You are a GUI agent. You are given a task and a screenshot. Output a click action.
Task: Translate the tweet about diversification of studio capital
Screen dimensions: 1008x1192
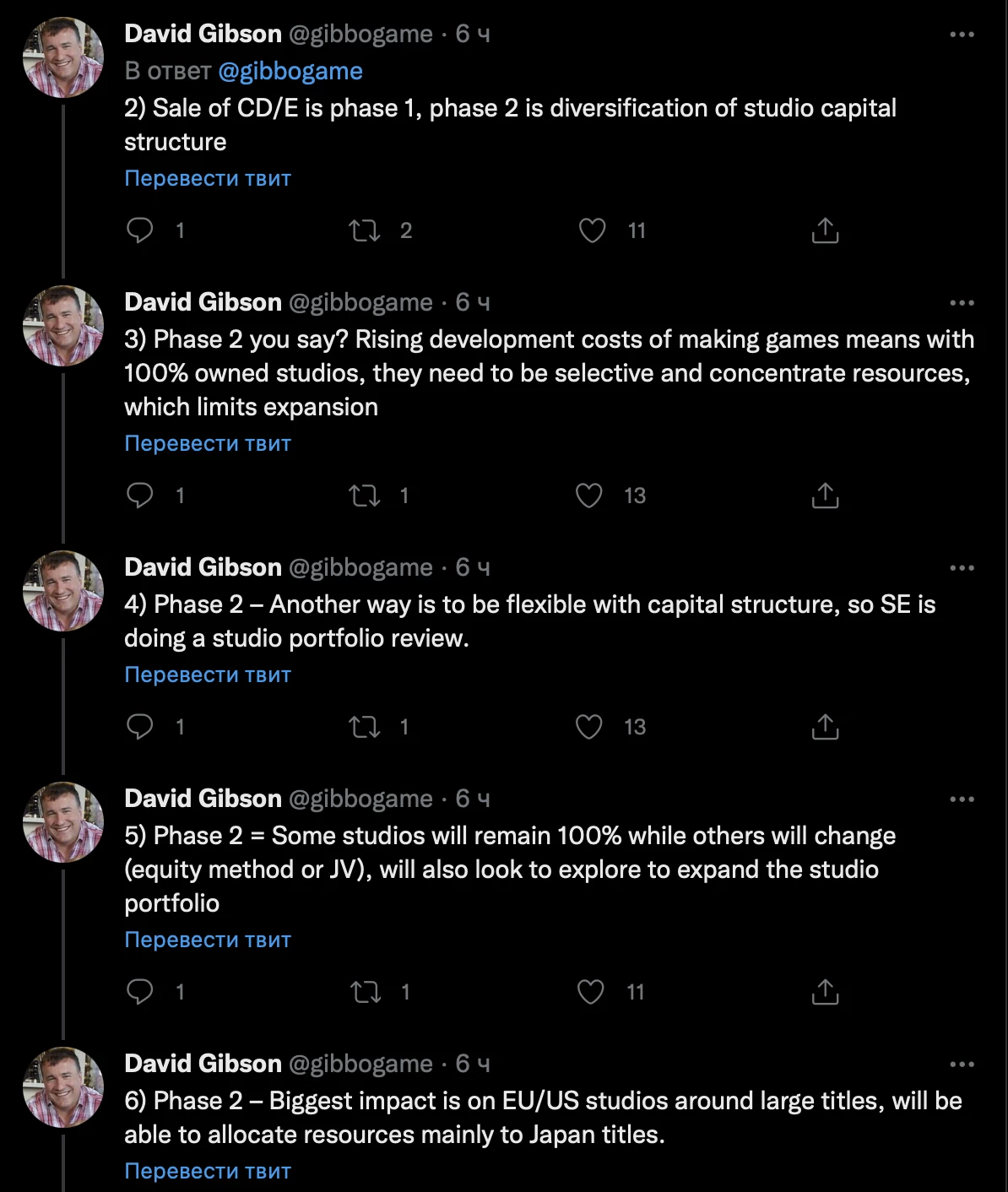pos(208,178)
